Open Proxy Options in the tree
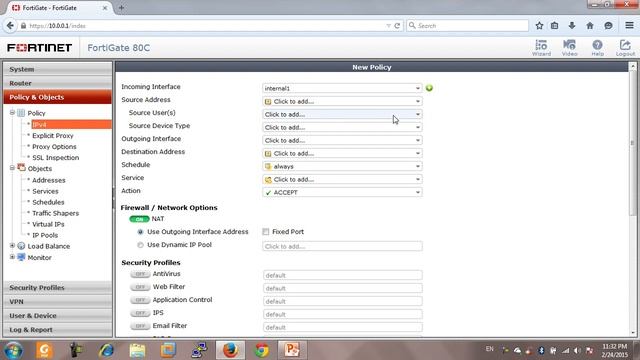The width and height of the screenshot is (640, 360). (x=54, y=147)
